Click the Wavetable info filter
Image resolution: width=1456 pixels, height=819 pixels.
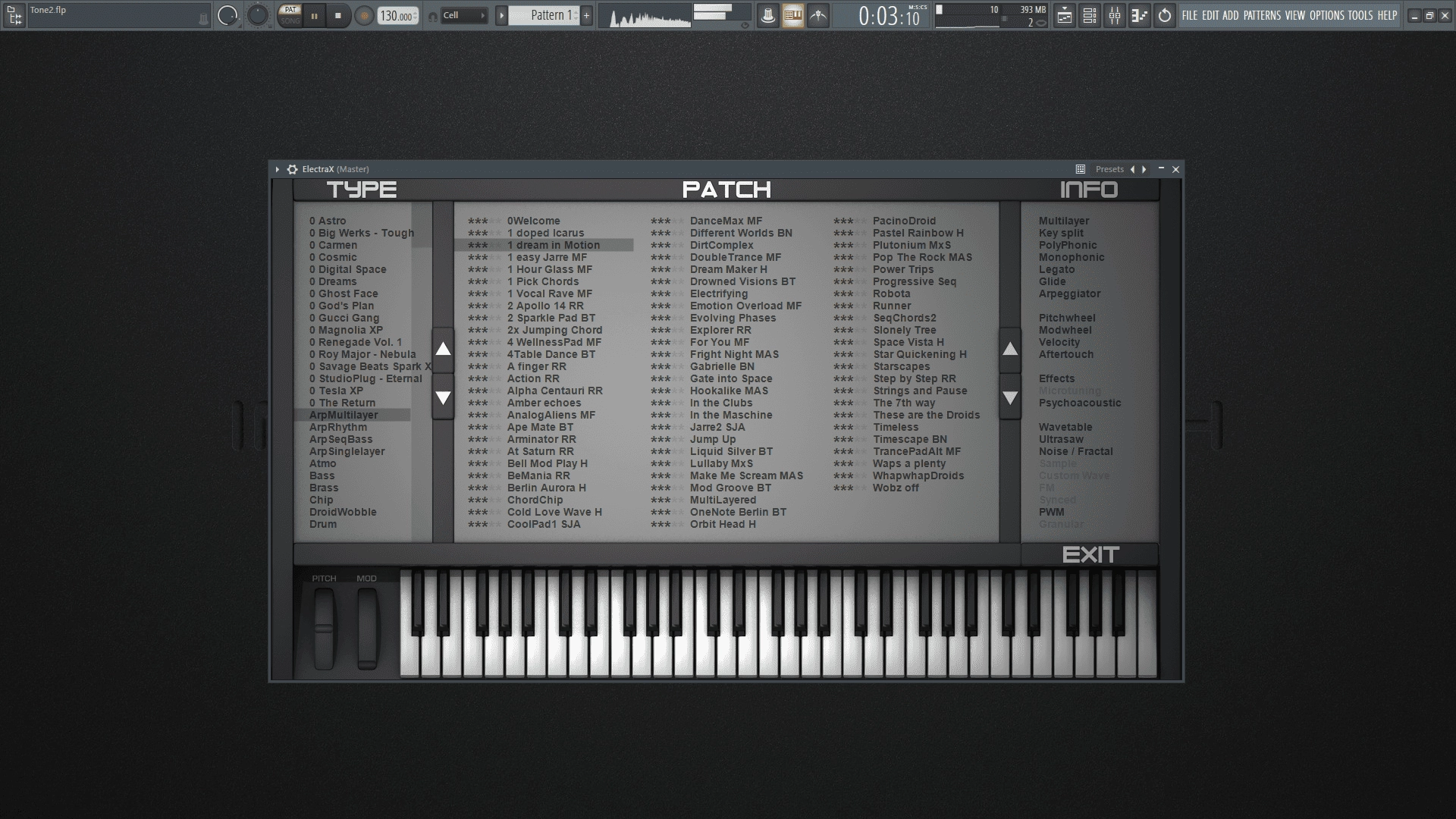1065,427
